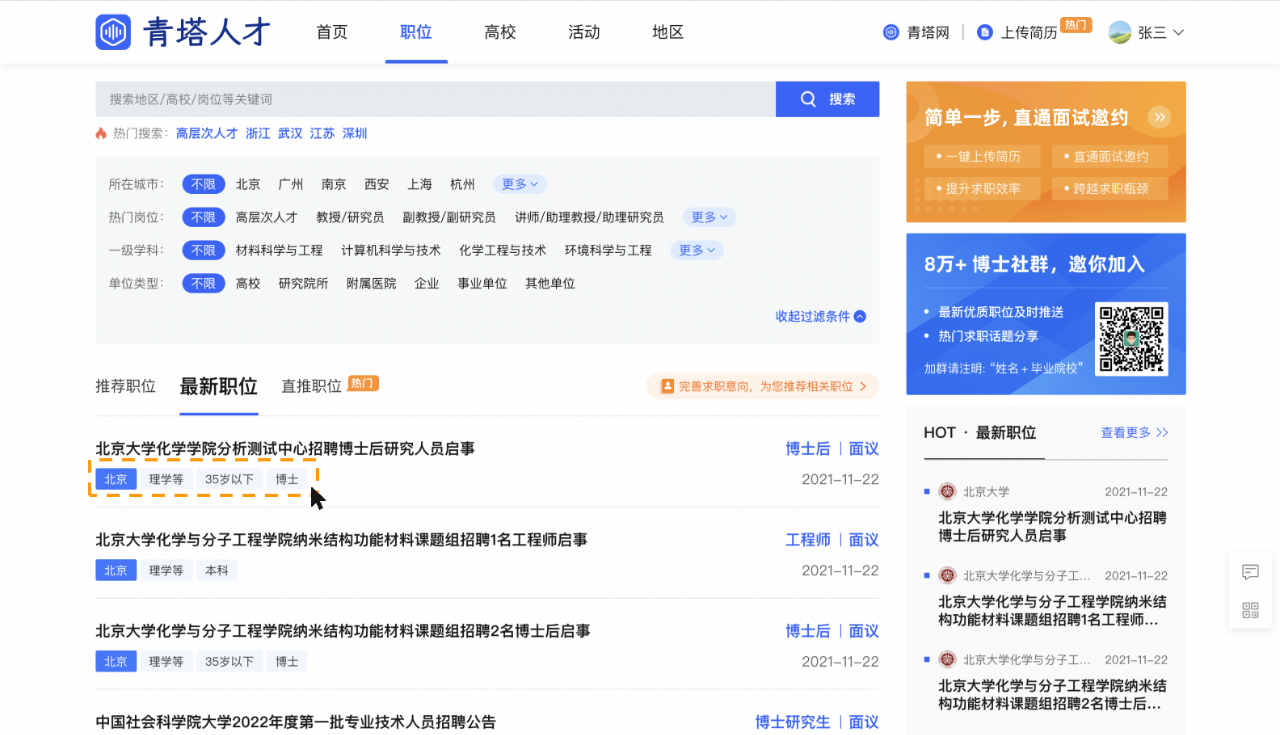Click the magnifier icon in search button
Viewport: 1280px width, 735px height.
click(810, 99)
